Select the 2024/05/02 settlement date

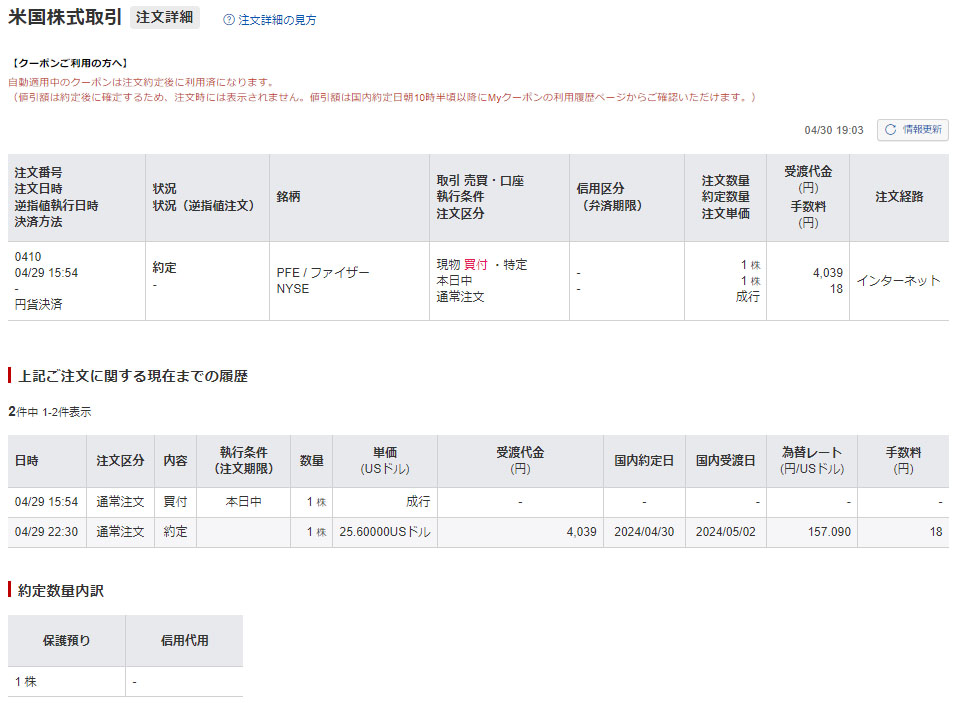pos(725,532)
